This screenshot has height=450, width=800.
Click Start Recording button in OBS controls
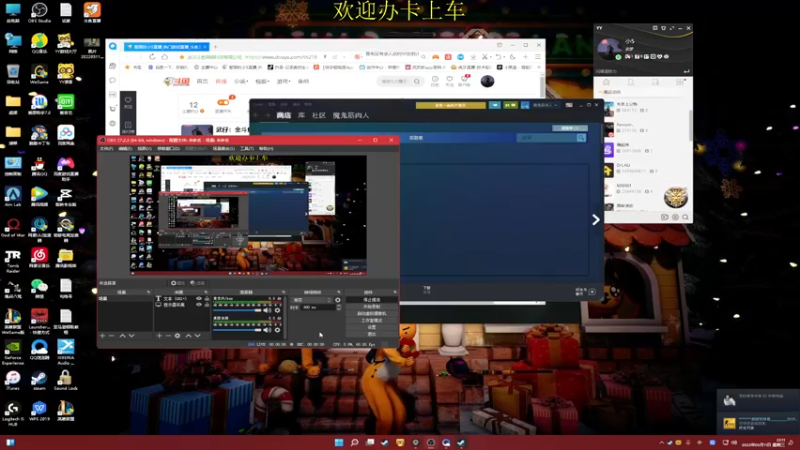coord(371,307)
